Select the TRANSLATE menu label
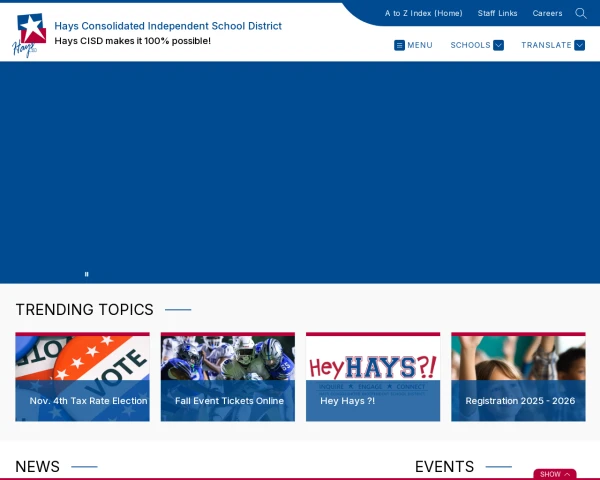Image resolution: width=600 pixels, height=480 pixels. point(546,45)
